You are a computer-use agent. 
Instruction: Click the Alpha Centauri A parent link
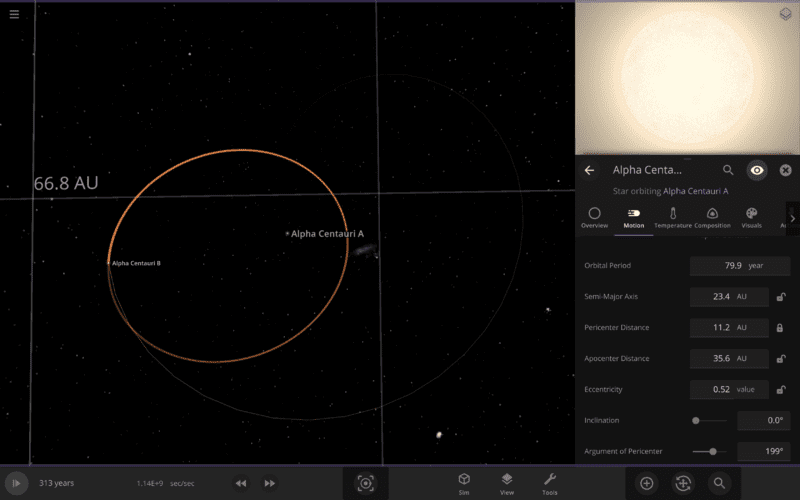point(696,190)
